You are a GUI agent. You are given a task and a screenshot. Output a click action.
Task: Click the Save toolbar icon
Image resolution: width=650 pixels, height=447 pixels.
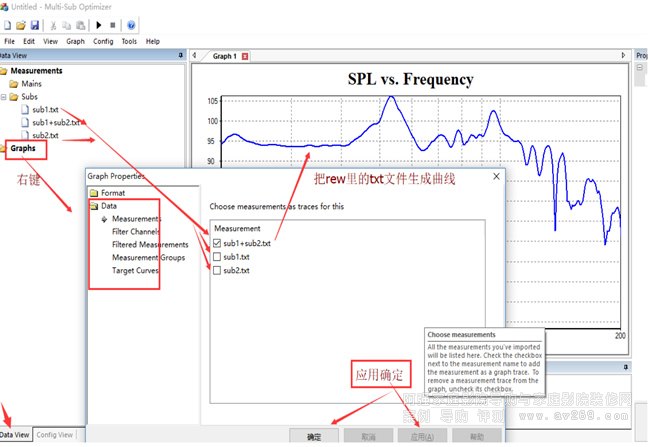pyautogui.click(x=34, y=24)
